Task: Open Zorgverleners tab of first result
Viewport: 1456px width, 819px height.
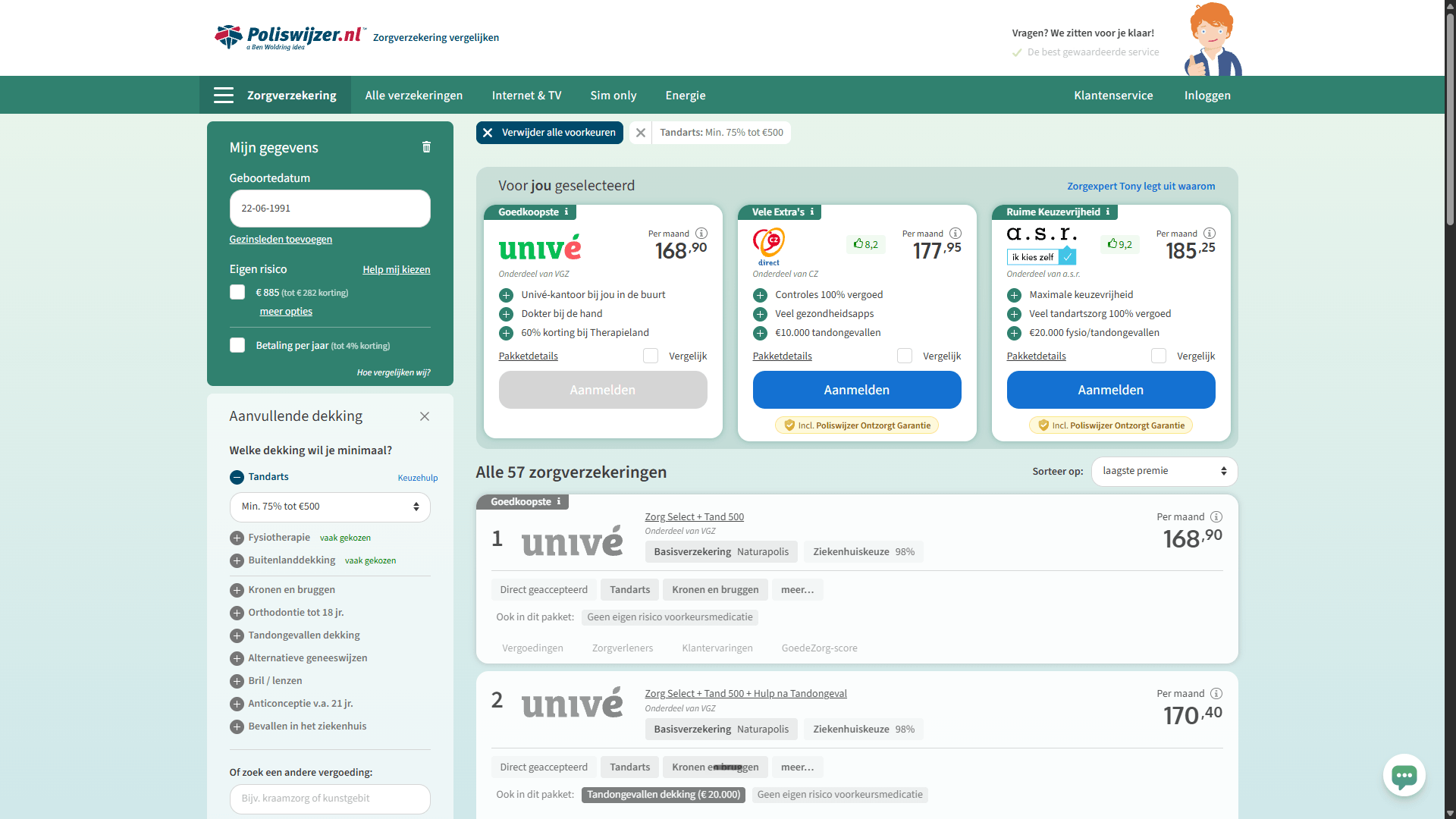Action: (623, 648)
